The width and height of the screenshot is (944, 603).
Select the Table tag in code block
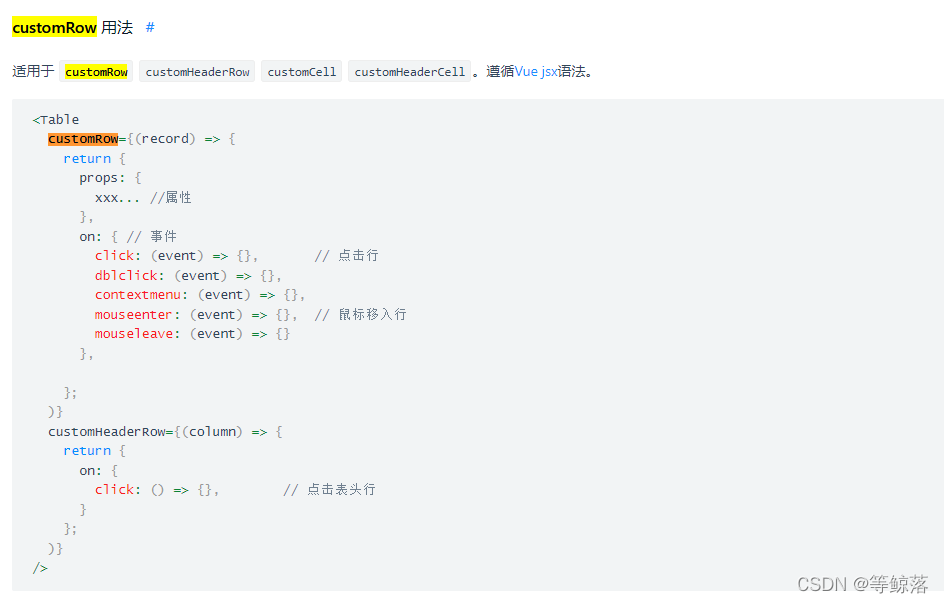[55, 119]
